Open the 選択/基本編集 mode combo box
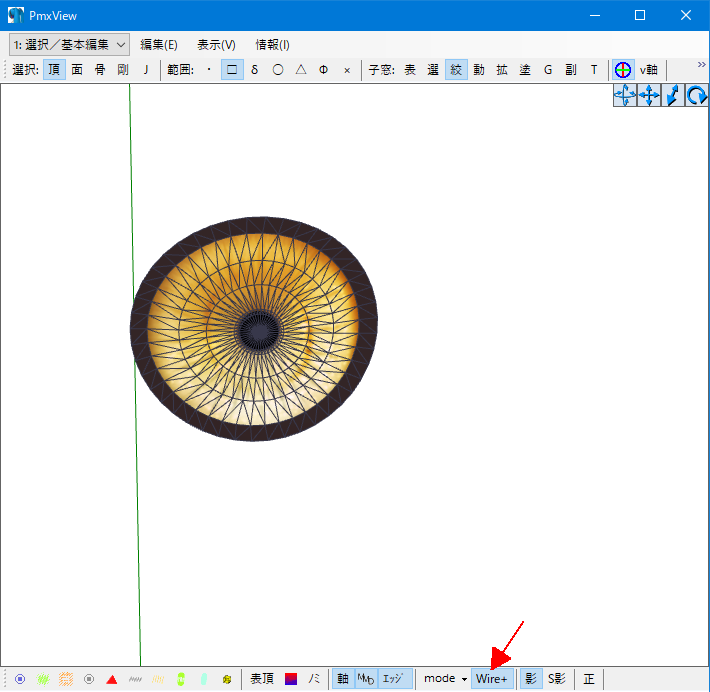The image size is (710, 692). [69, 45]
